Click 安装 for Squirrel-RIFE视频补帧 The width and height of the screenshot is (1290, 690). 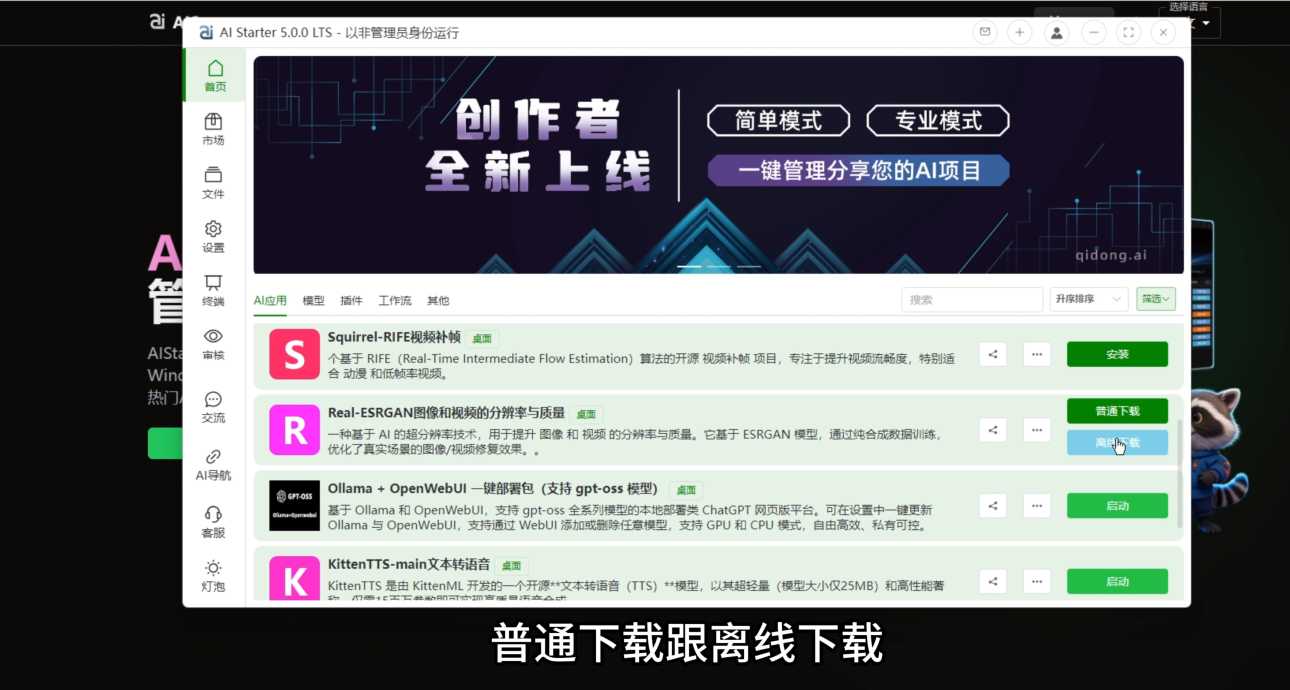click(1117, 354)
